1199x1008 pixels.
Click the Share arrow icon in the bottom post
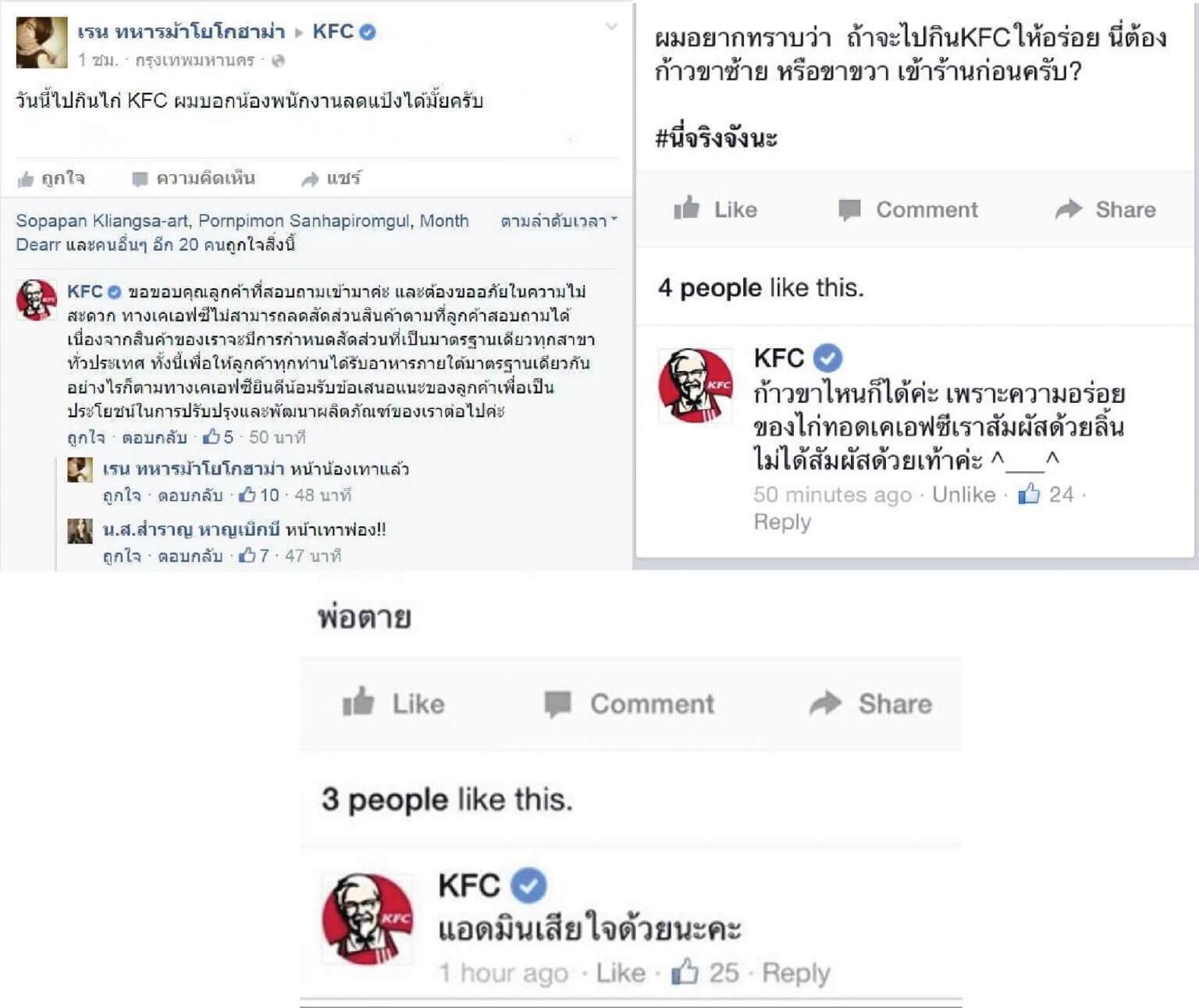[826, 703]
